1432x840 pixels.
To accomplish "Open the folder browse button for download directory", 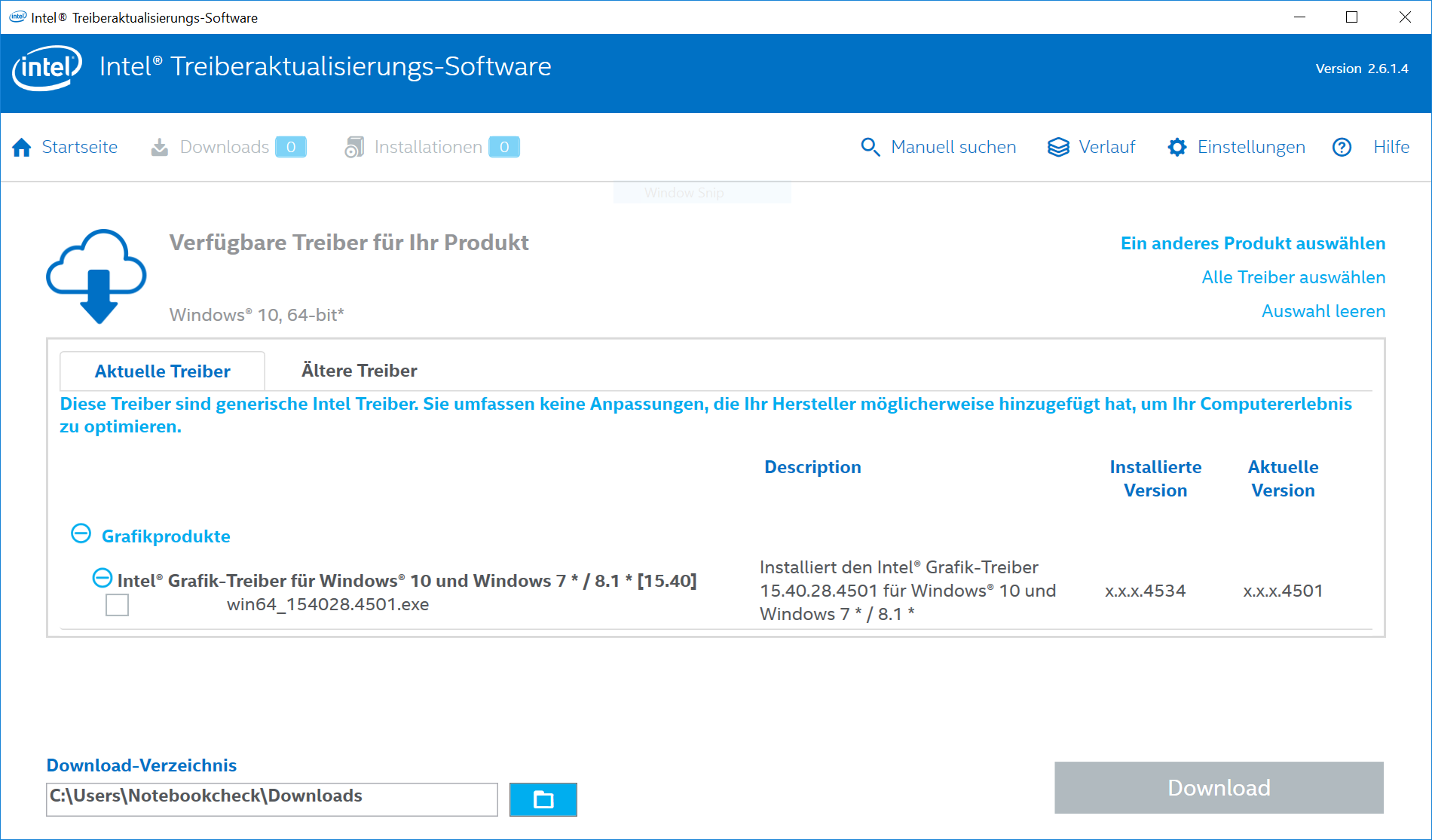I will coord(543,799).
